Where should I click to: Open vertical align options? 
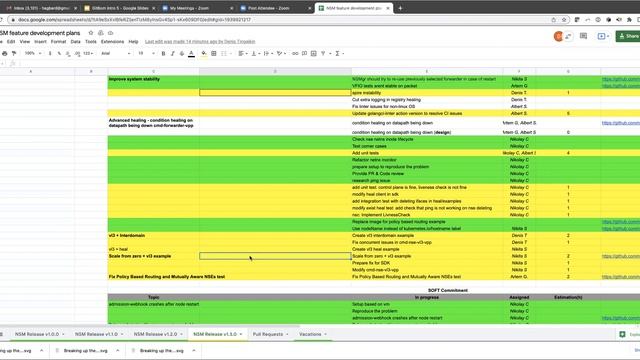[255, 53]
